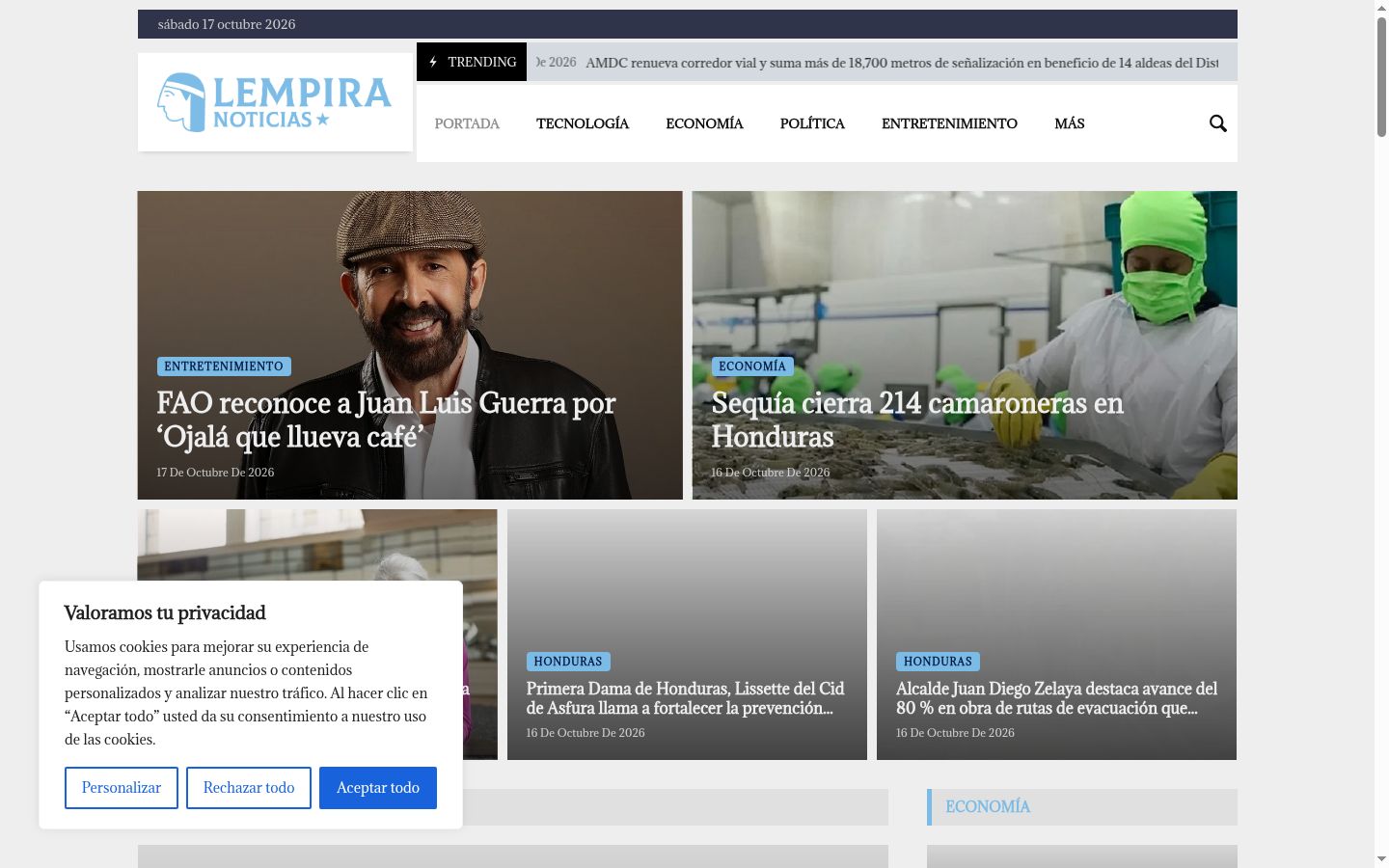The height and width of the screenshot is (868, 1389).
Task: Accept all cookies with Aceptar todo
Action: [378, 788]
